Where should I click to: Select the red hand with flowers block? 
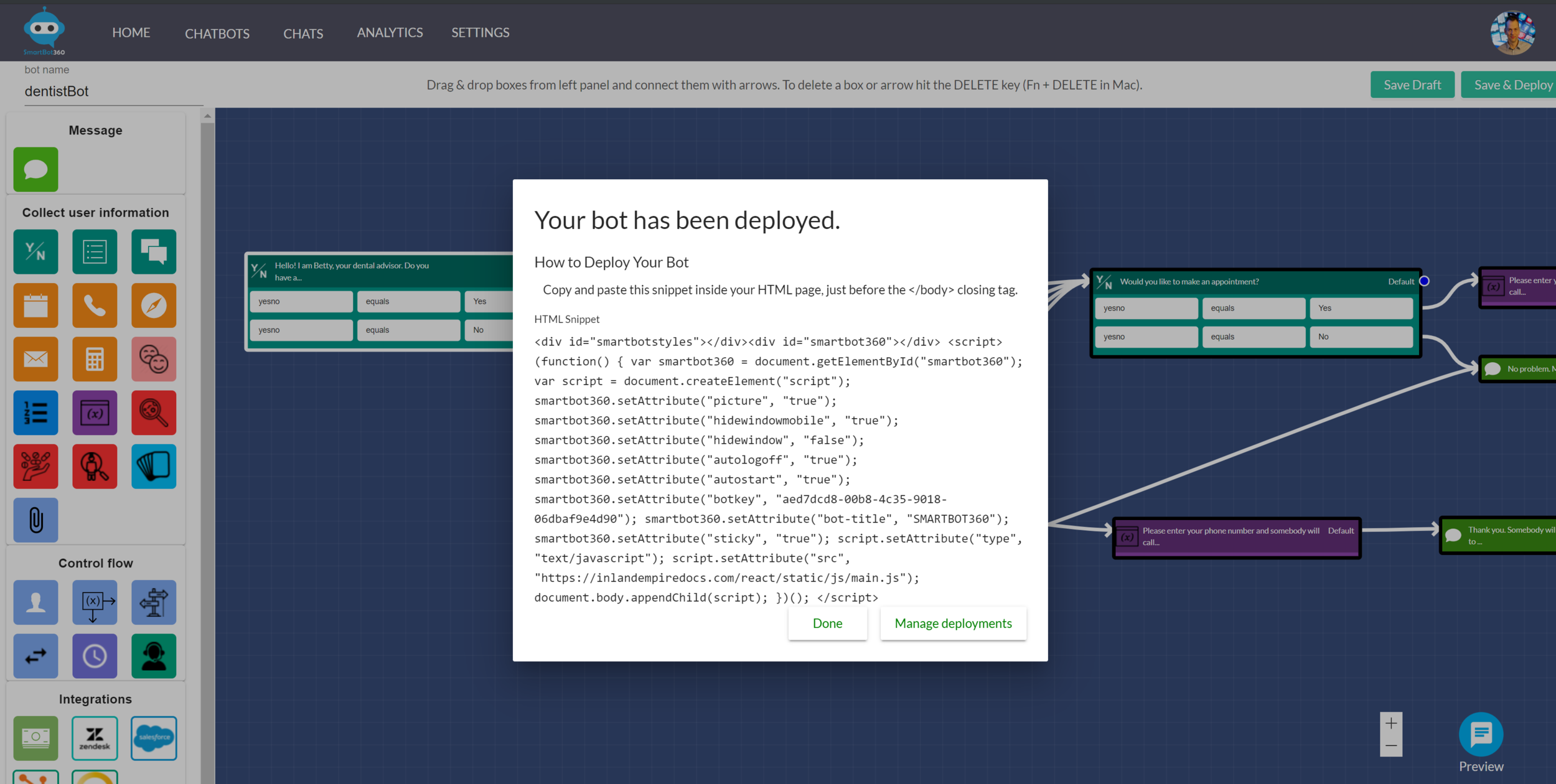pos(35,466)
